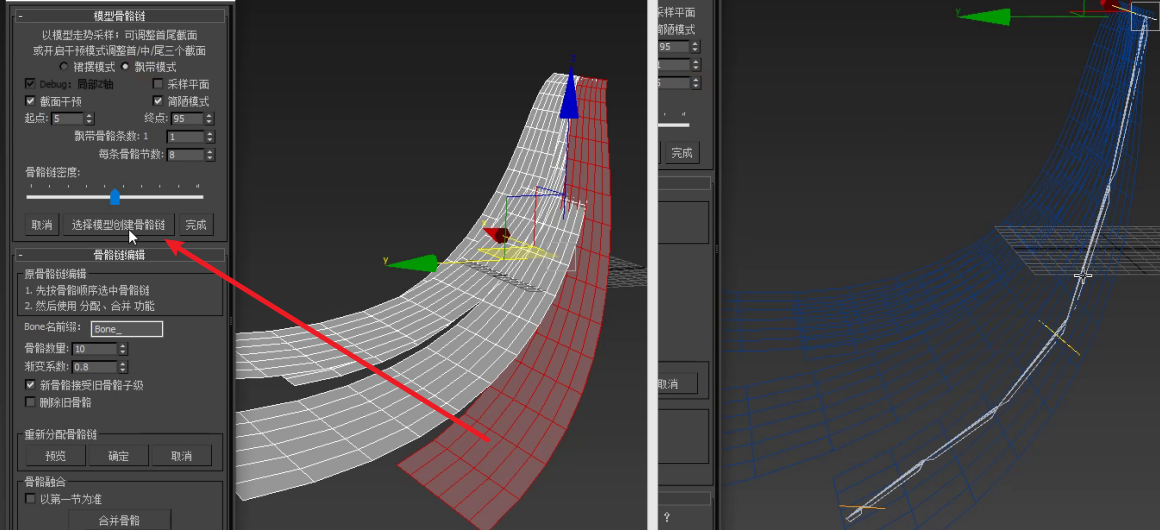Click the Bone名前缀 text field

[127, 329]
